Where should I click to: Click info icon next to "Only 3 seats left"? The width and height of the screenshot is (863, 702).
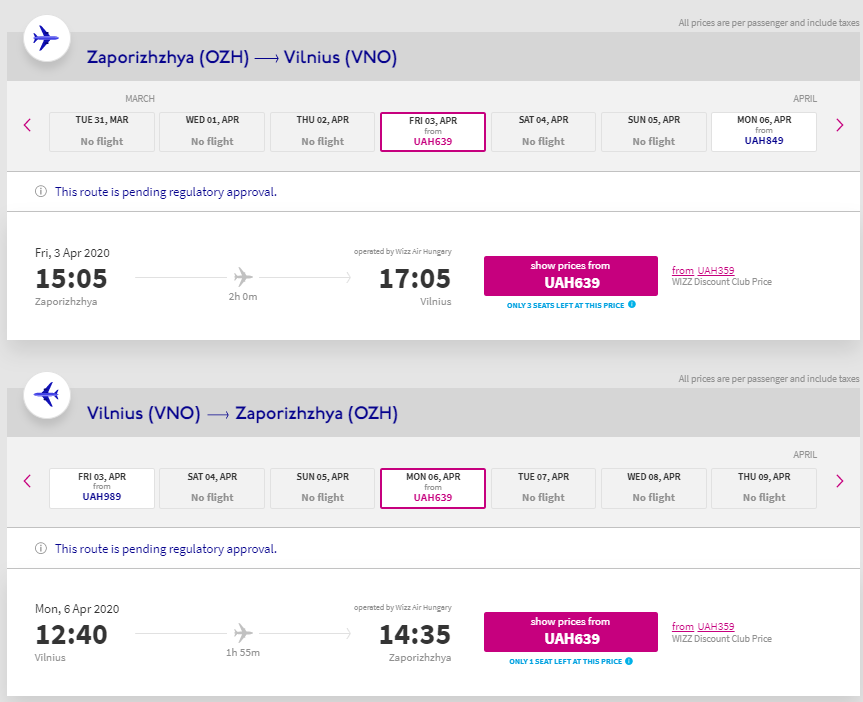tap(632, 304)
